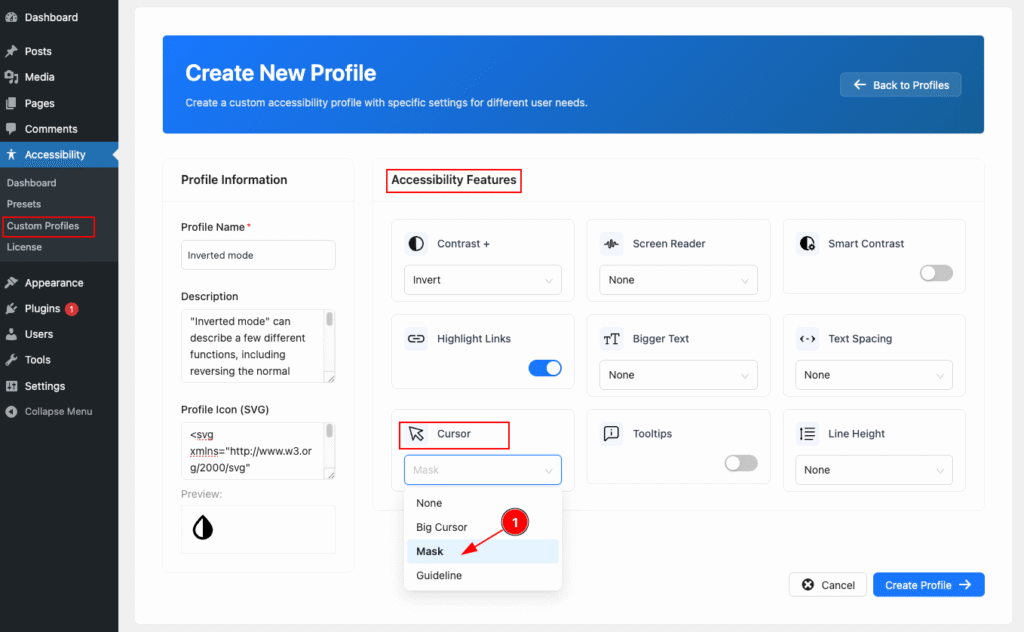The image size is (1024, 632).
Task: Go Back to Profiles
Action: (900, 85)
